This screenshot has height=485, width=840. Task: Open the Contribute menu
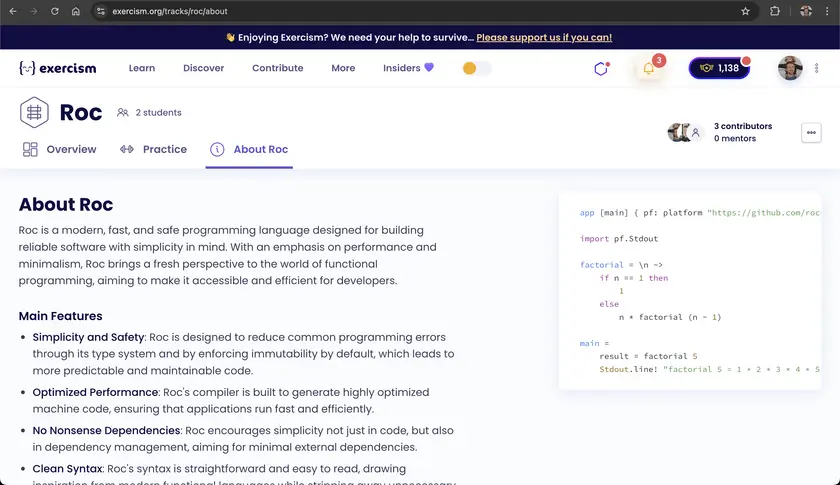tap(278, 68)
